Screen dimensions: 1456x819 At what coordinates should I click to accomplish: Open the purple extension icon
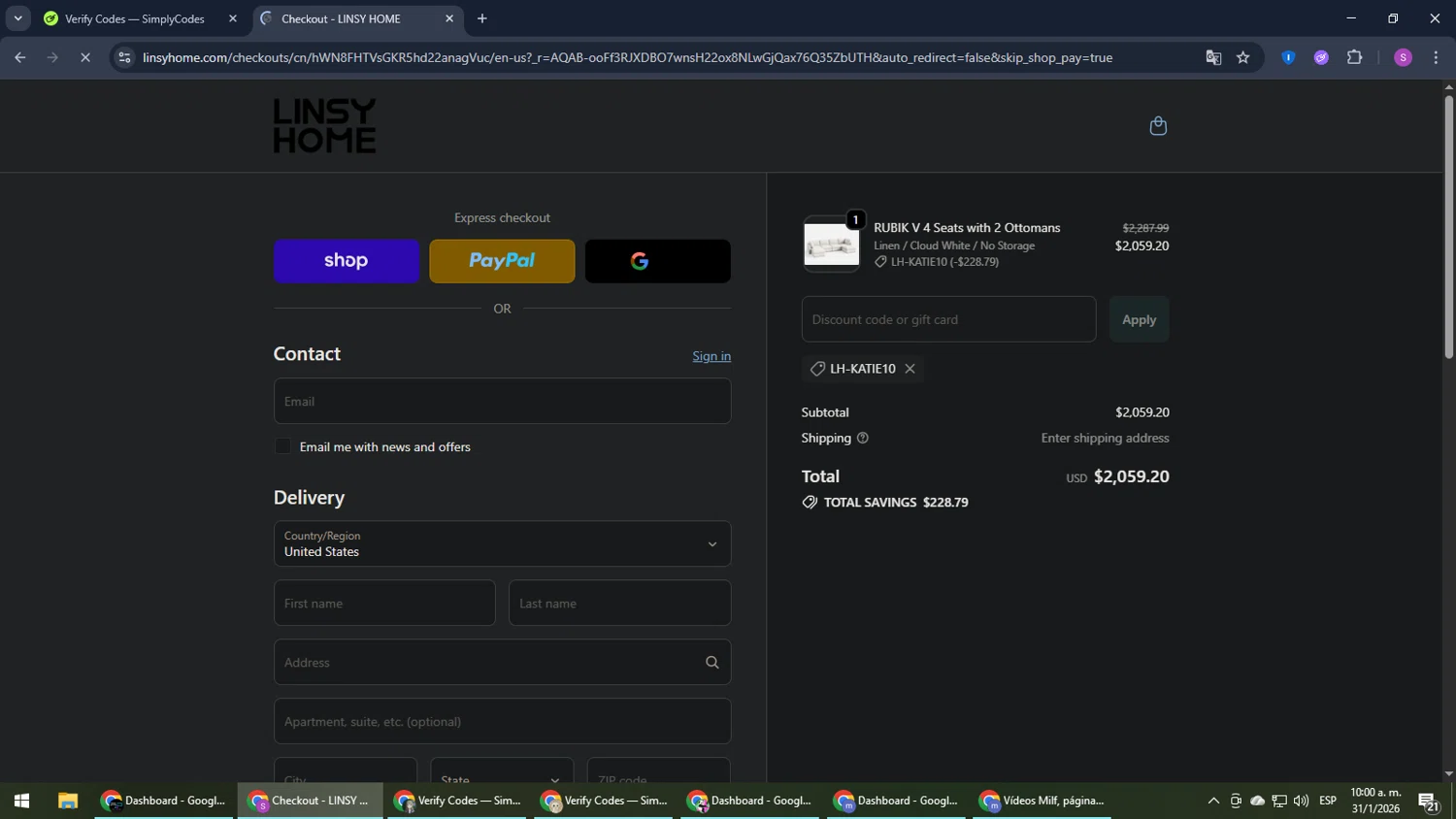click(1321, 58)
